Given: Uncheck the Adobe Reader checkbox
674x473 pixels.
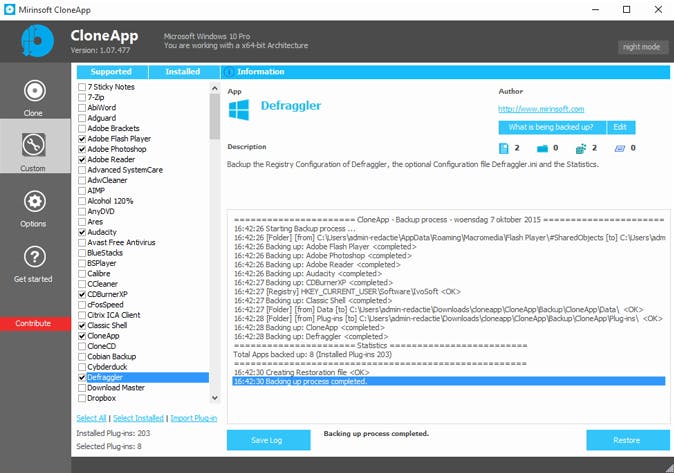Looking at the screenshot, I should [82, 160].
